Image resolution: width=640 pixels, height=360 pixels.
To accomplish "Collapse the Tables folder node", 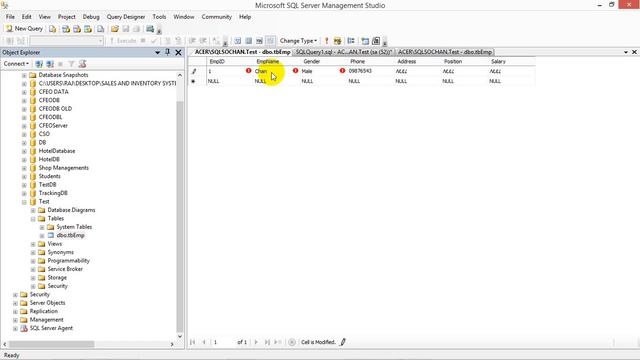I will (33, 218).
